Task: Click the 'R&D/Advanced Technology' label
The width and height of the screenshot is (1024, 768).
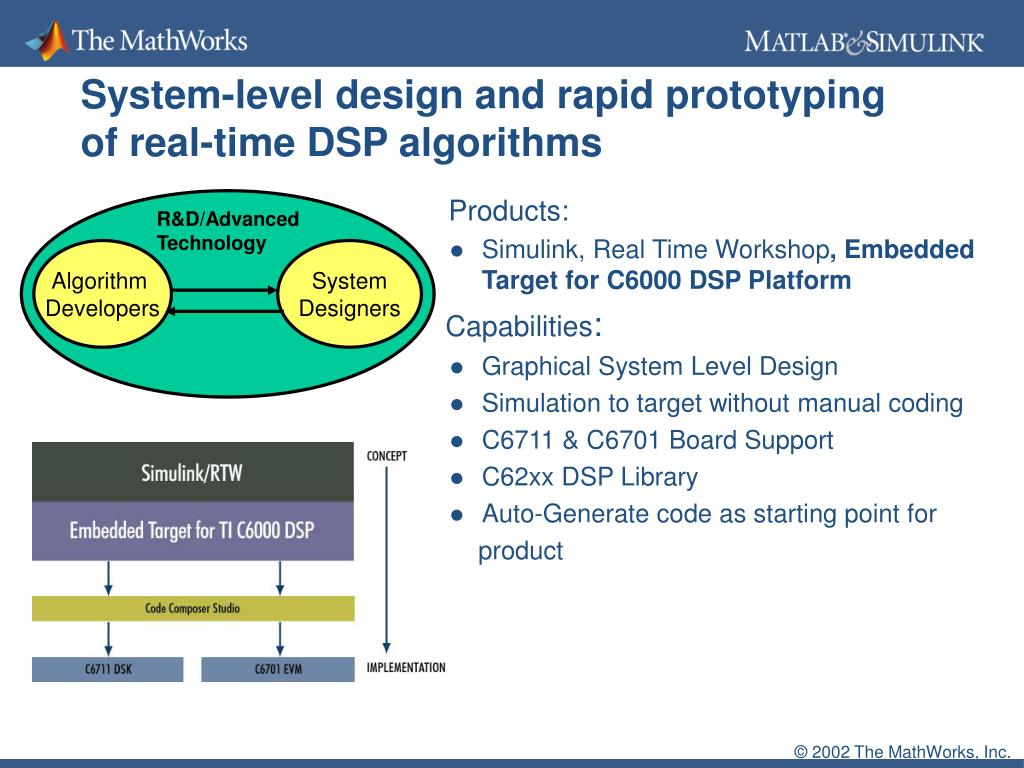Action: pos(227,231)
